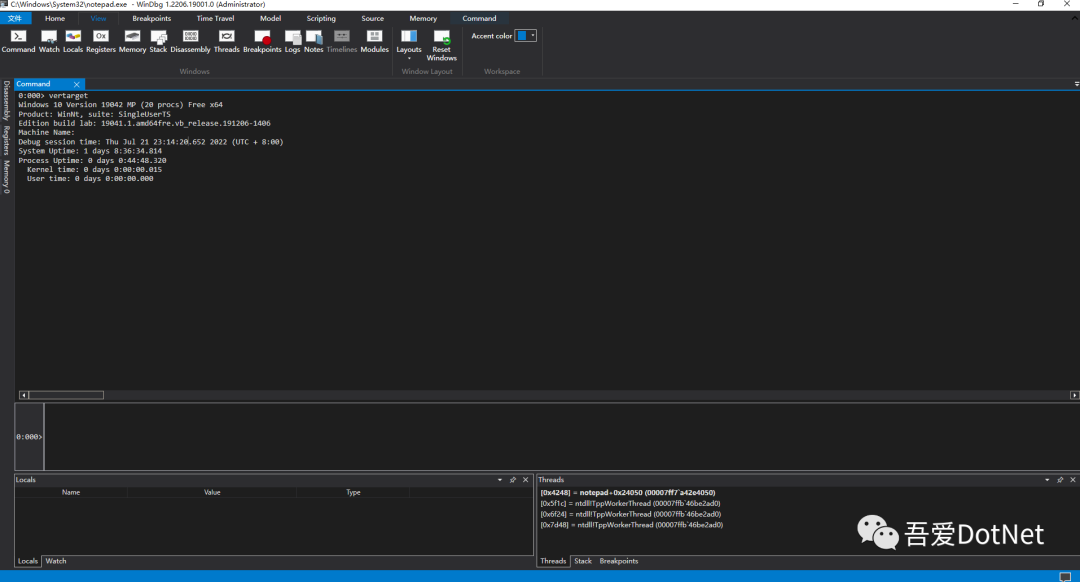Show the Stack window icon
Screen dimensions: 1080x582
pos(158,41)
